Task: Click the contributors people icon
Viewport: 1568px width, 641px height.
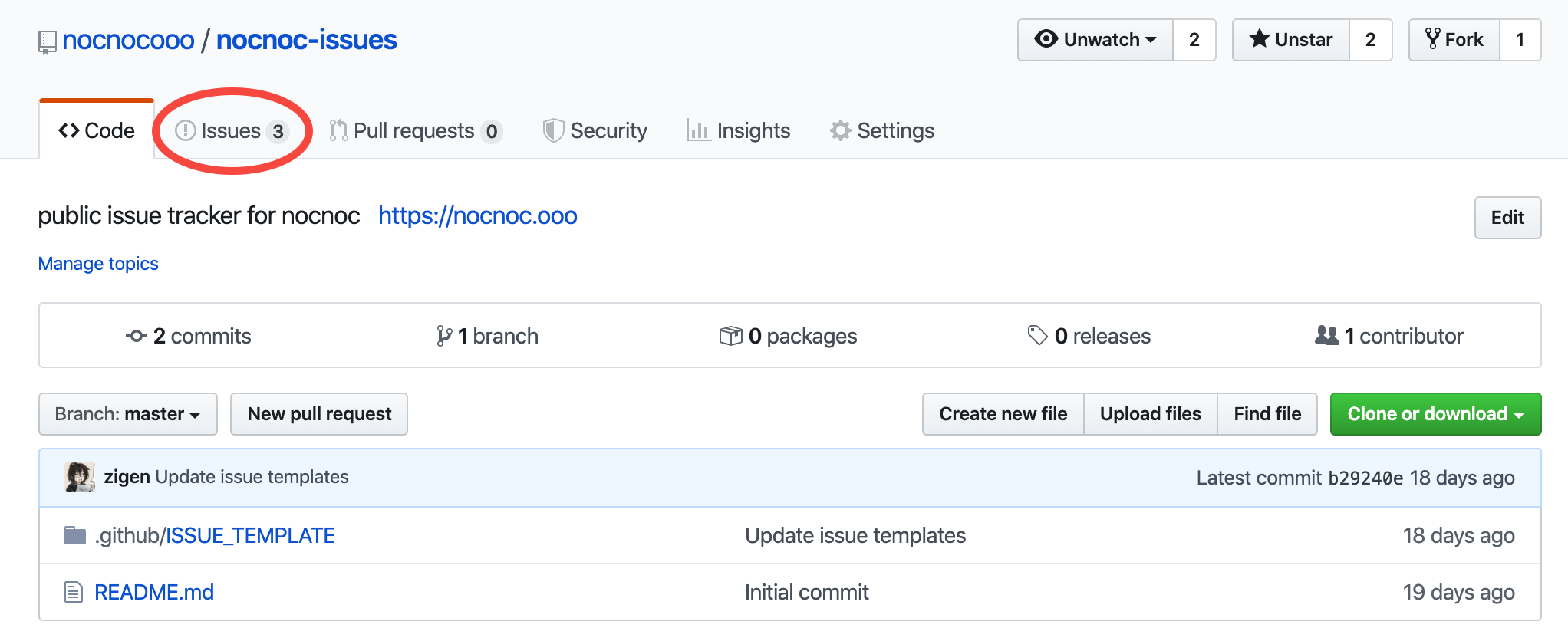Action: [1326, 336]
